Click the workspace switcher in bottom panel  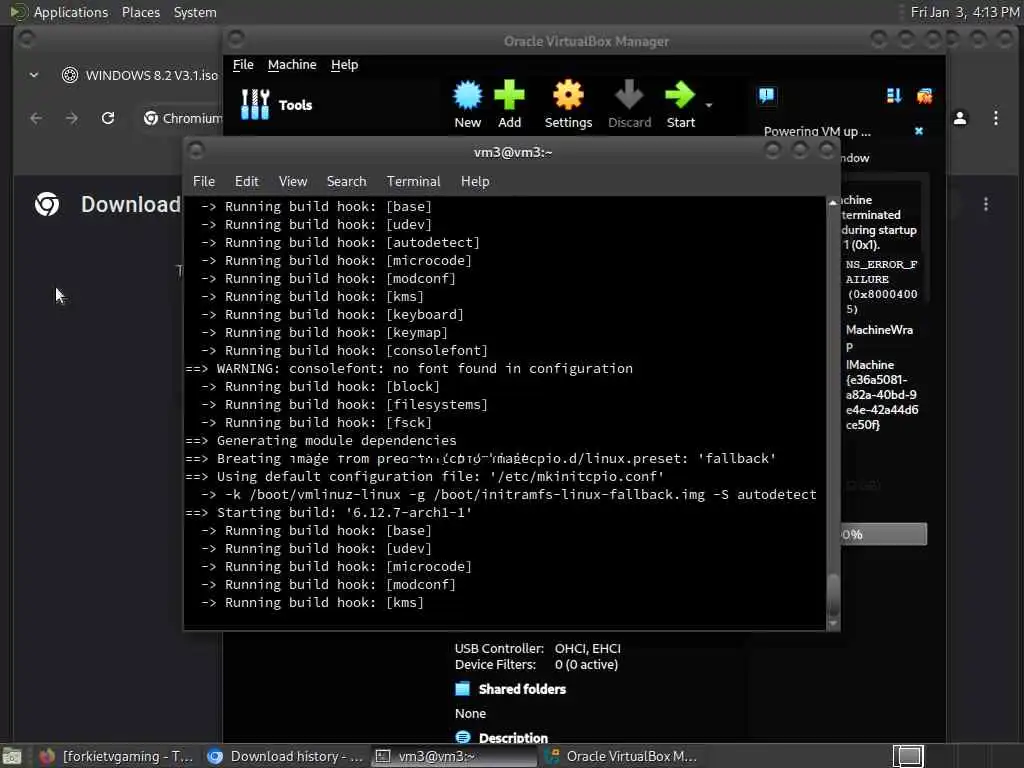(908, 756)
